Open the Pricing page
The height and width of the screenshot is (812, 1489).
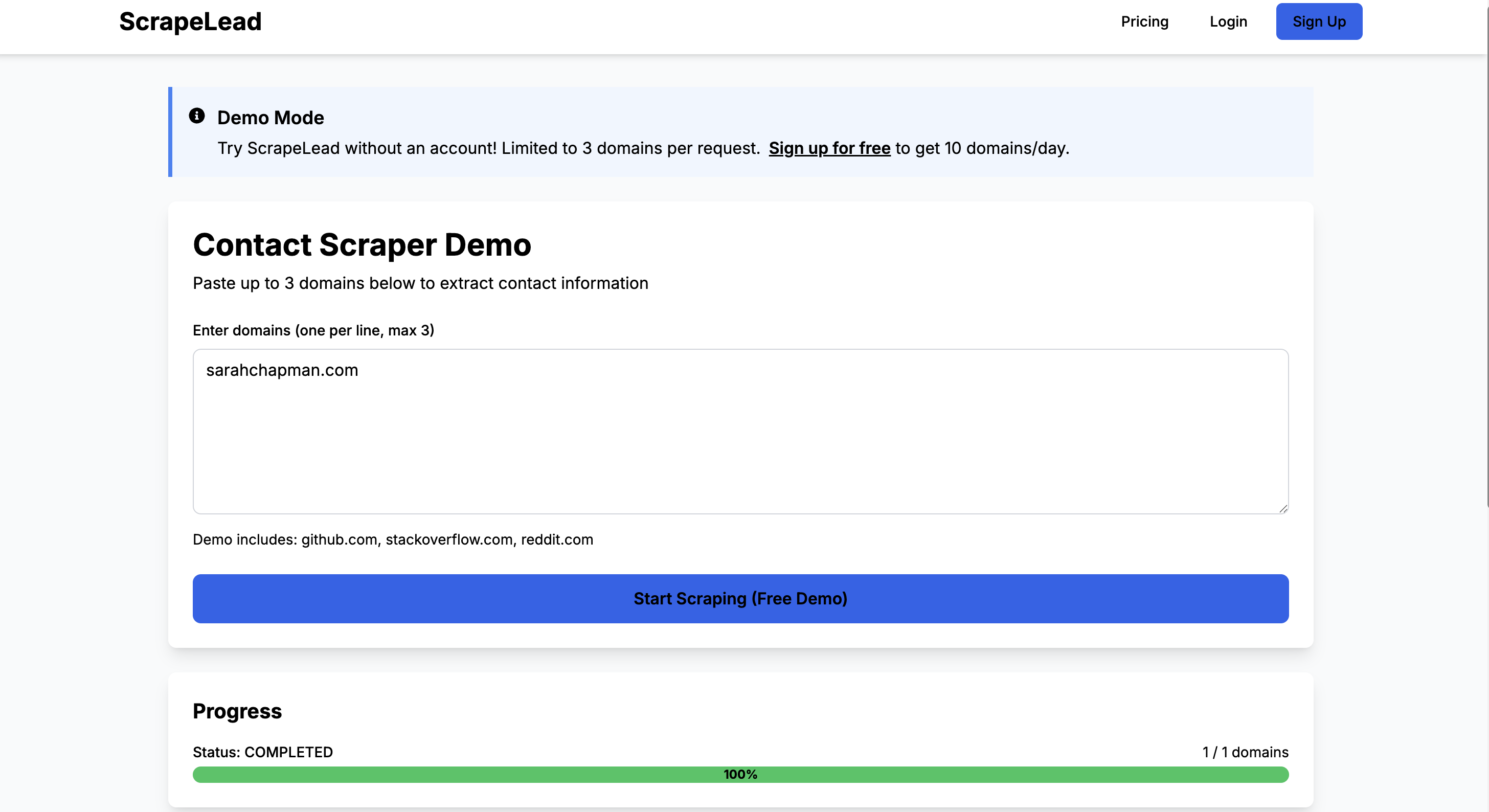pyautogui.click(x=1144, y=21)
